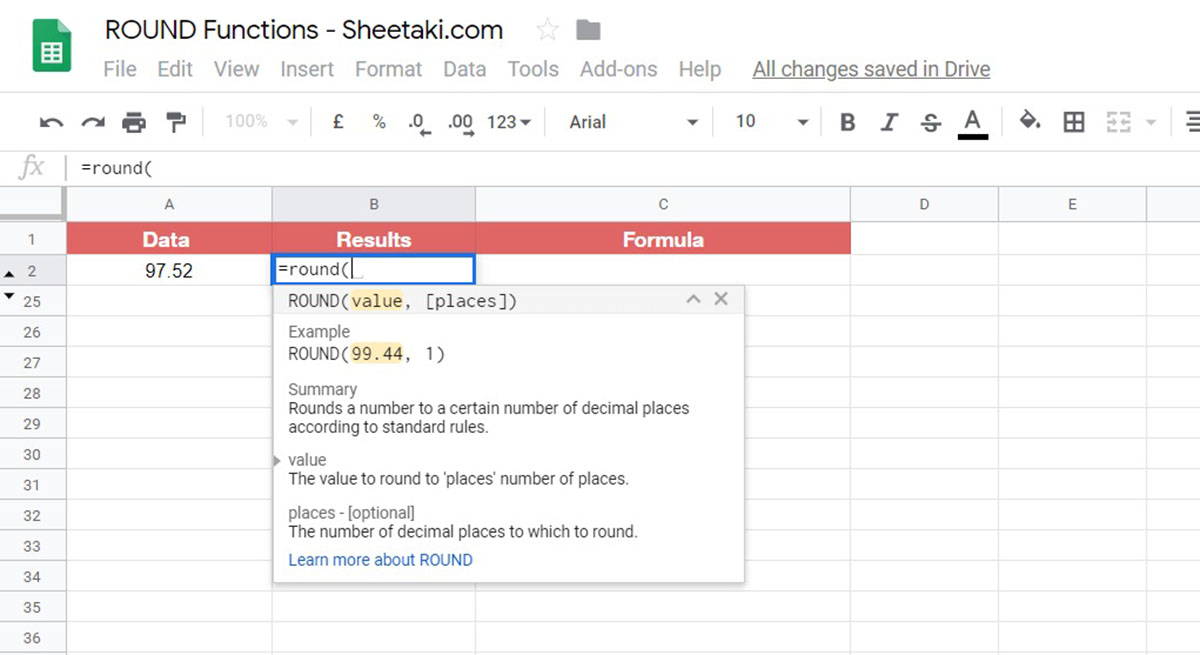Dismiss the ROUND function help popup
1200x655 pixels.
(721, 299)
